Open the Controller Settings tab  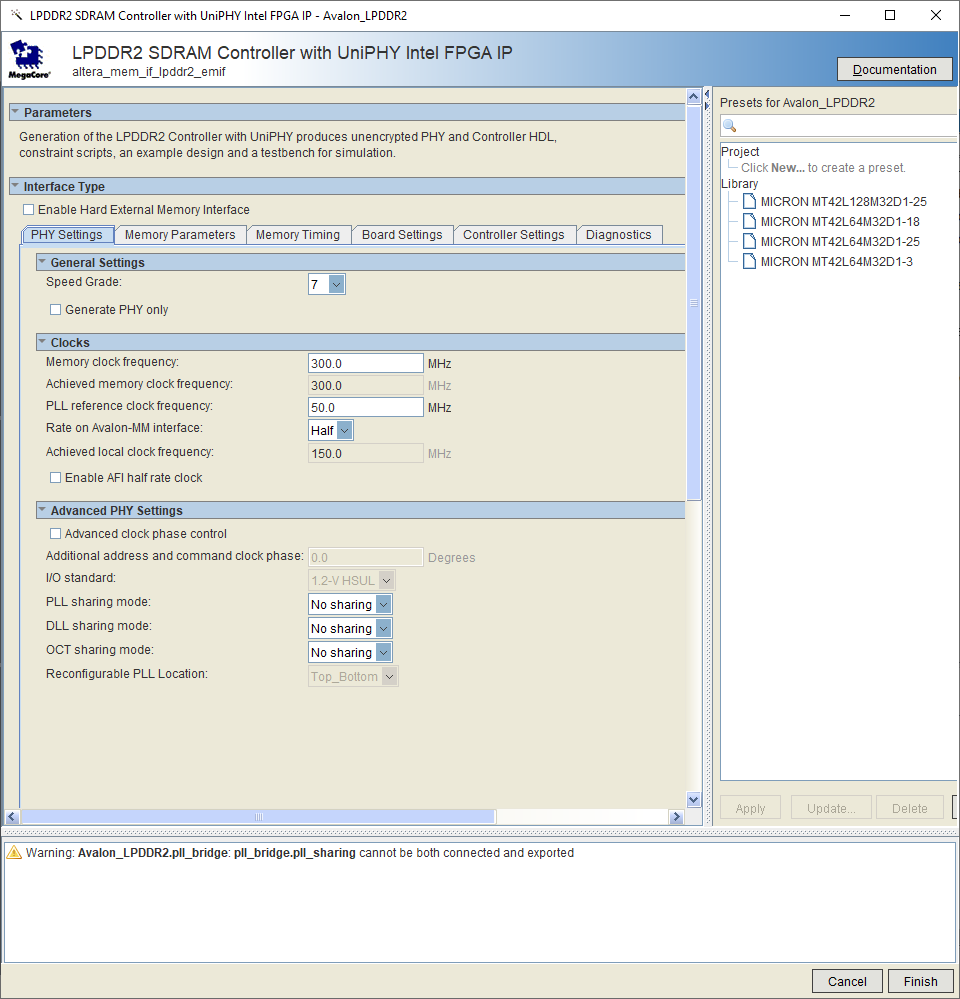[x=514, y=234]
